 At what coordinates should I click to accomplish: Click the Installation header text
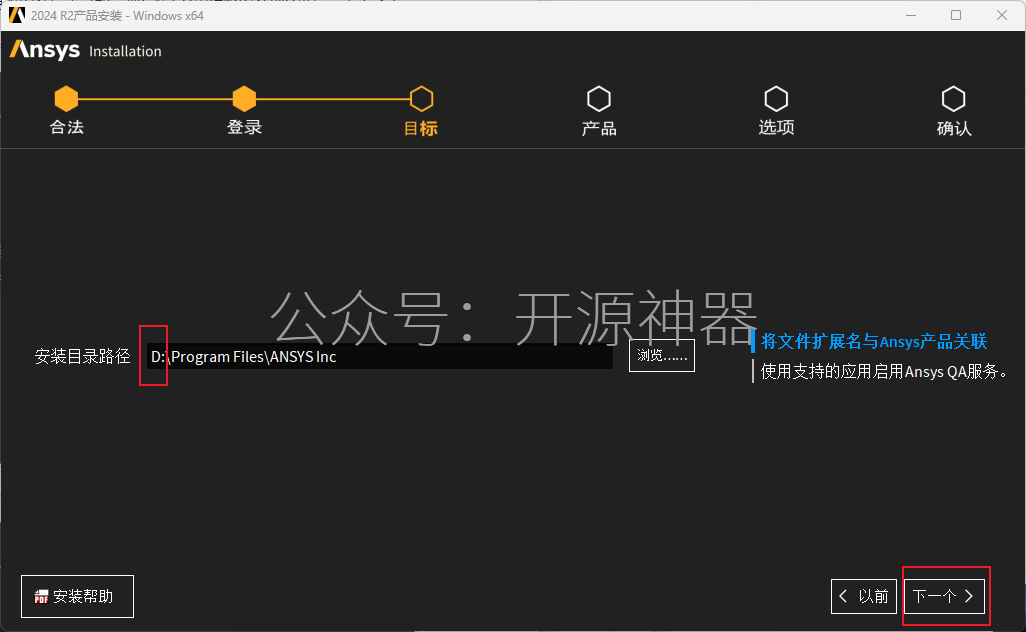125,51
